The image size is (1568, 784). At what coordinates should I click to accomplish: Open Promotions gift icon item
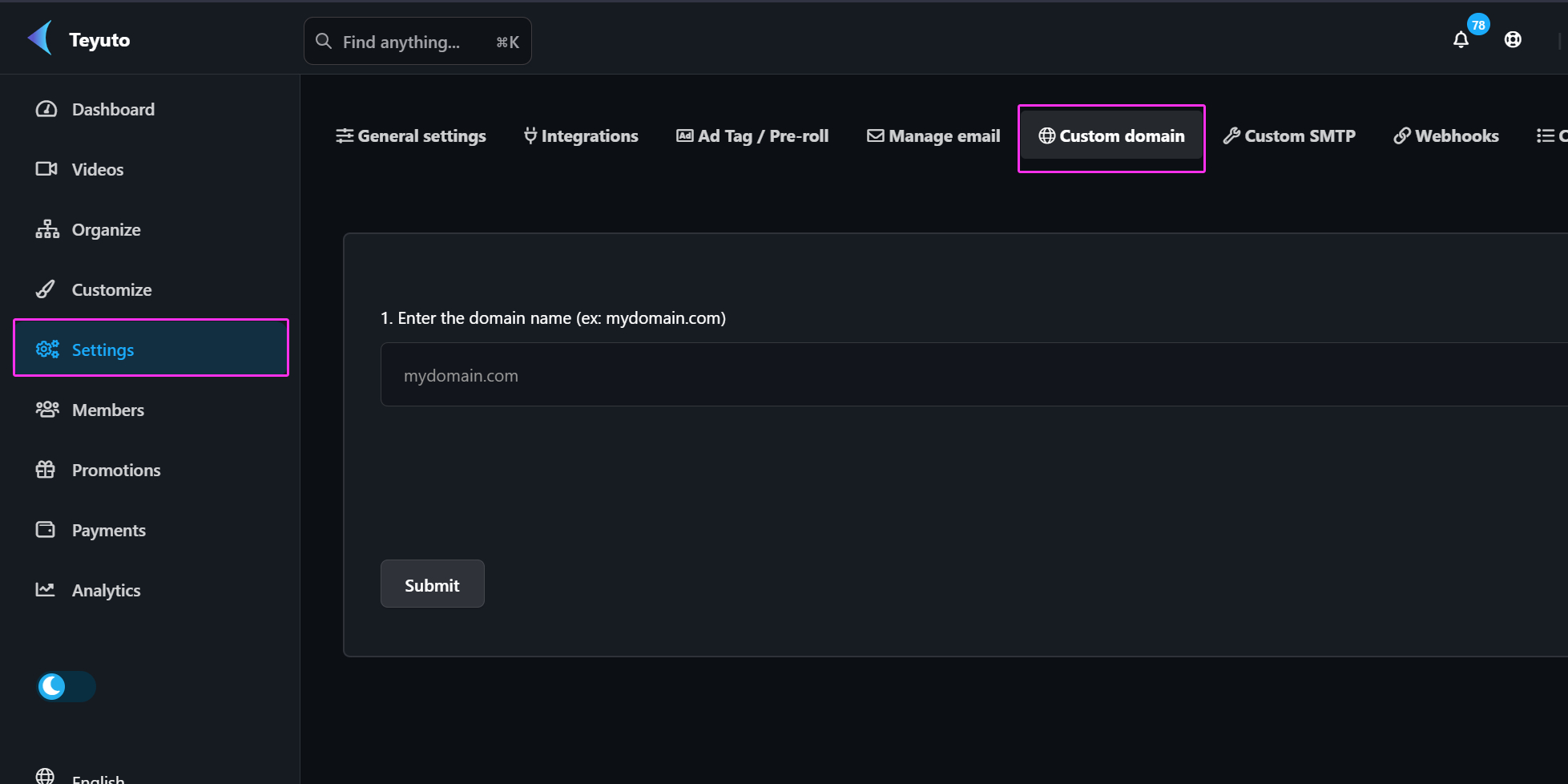click(115, 471)
